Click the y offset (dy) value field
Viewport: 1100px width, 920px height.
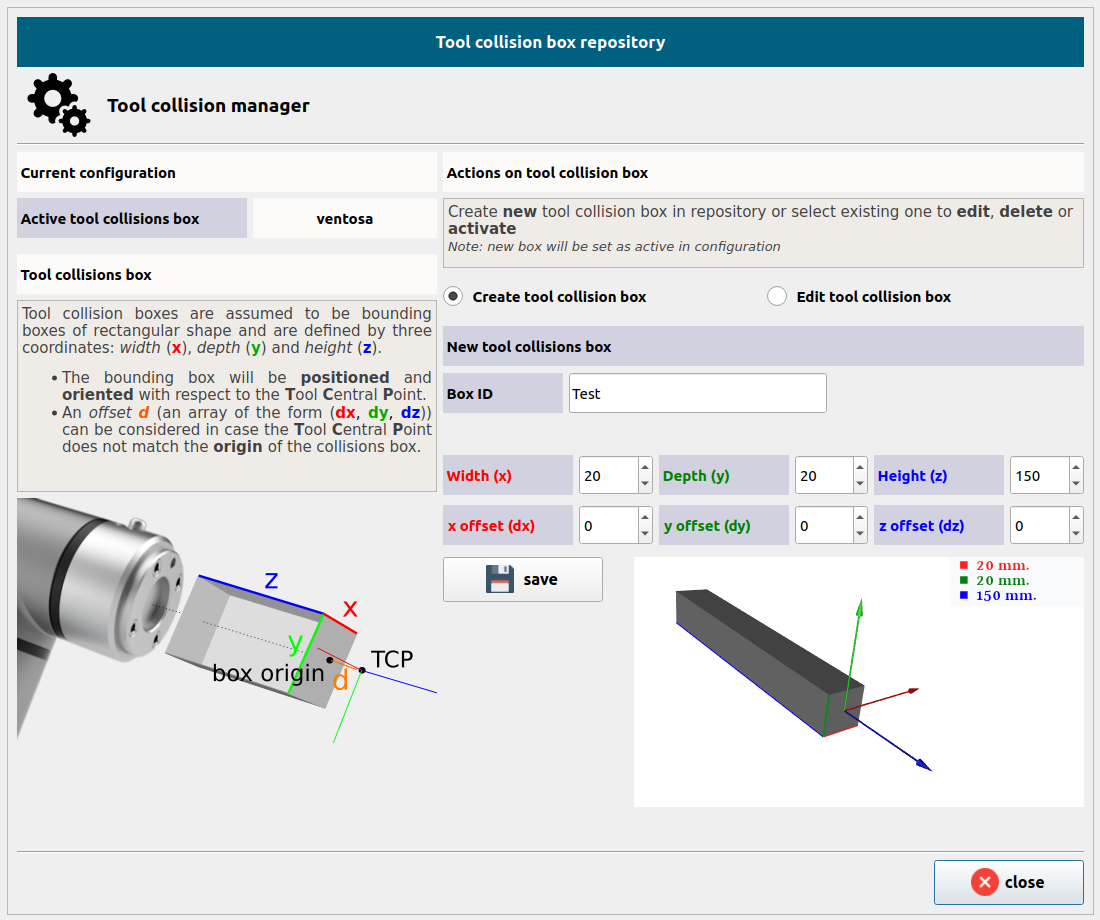point(824,526)
